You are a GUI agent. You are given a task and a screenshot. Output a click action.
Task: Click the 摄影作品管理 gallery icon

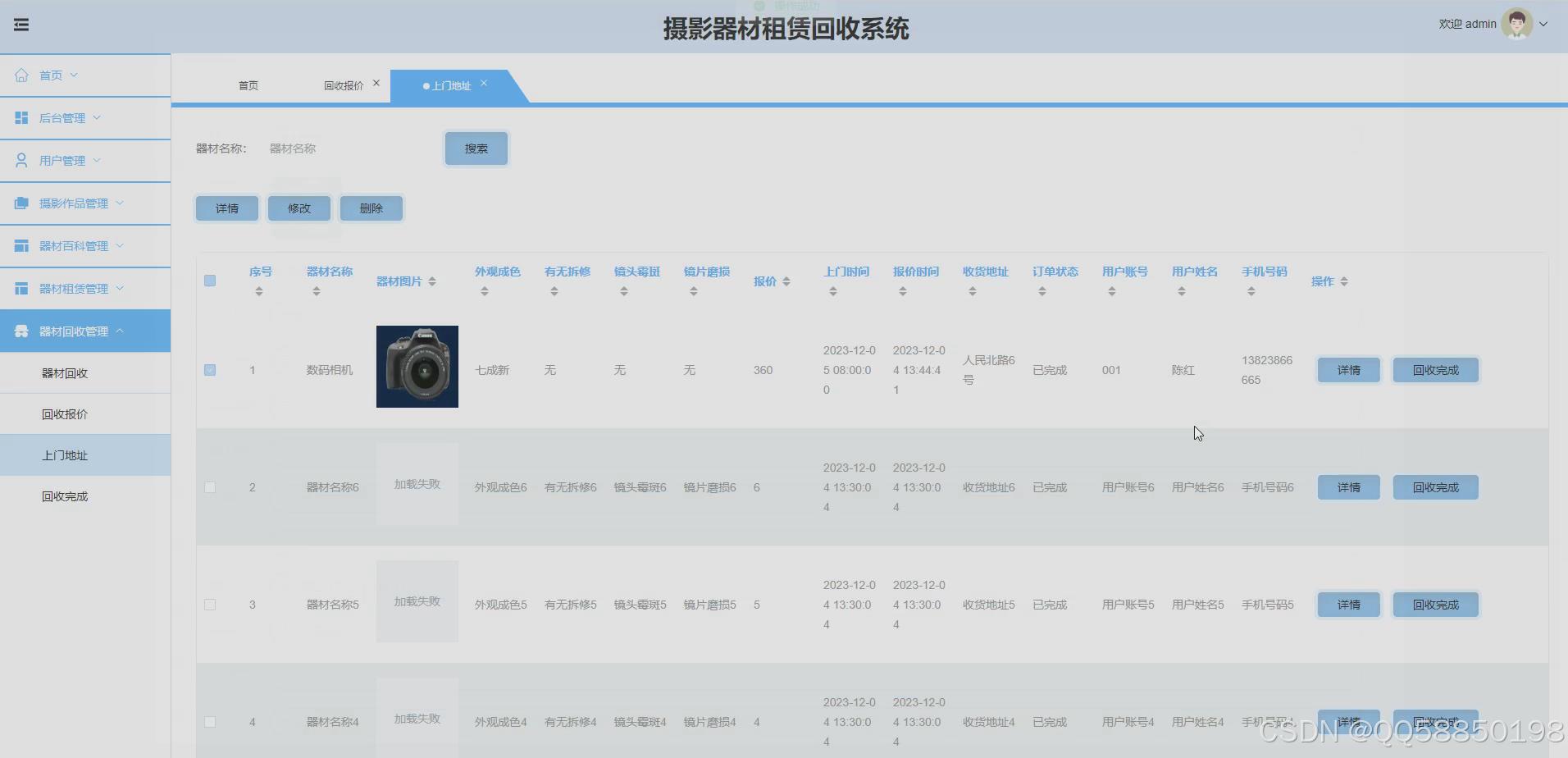(x=21, y=203)
